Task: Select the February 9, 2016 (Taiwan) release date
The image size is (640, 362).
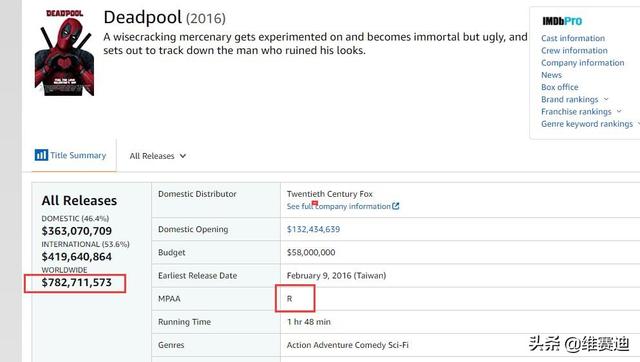Action: pyautogui.click(x=336, y=276)
